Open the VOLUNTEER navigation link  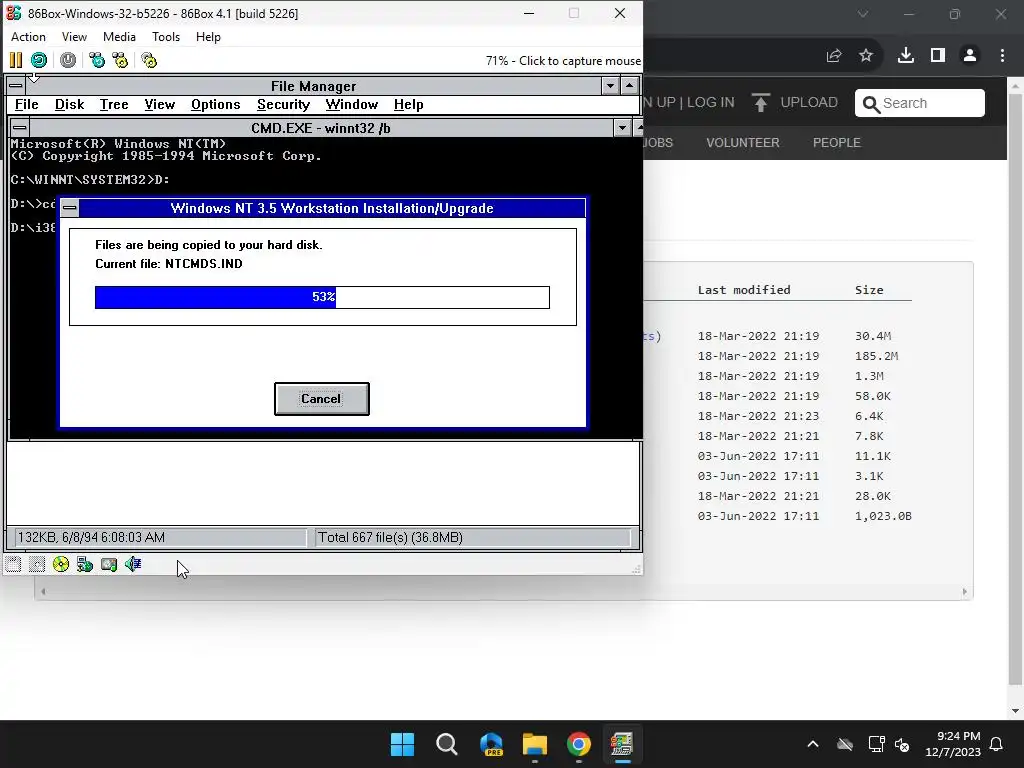click(x=743, y=142)
